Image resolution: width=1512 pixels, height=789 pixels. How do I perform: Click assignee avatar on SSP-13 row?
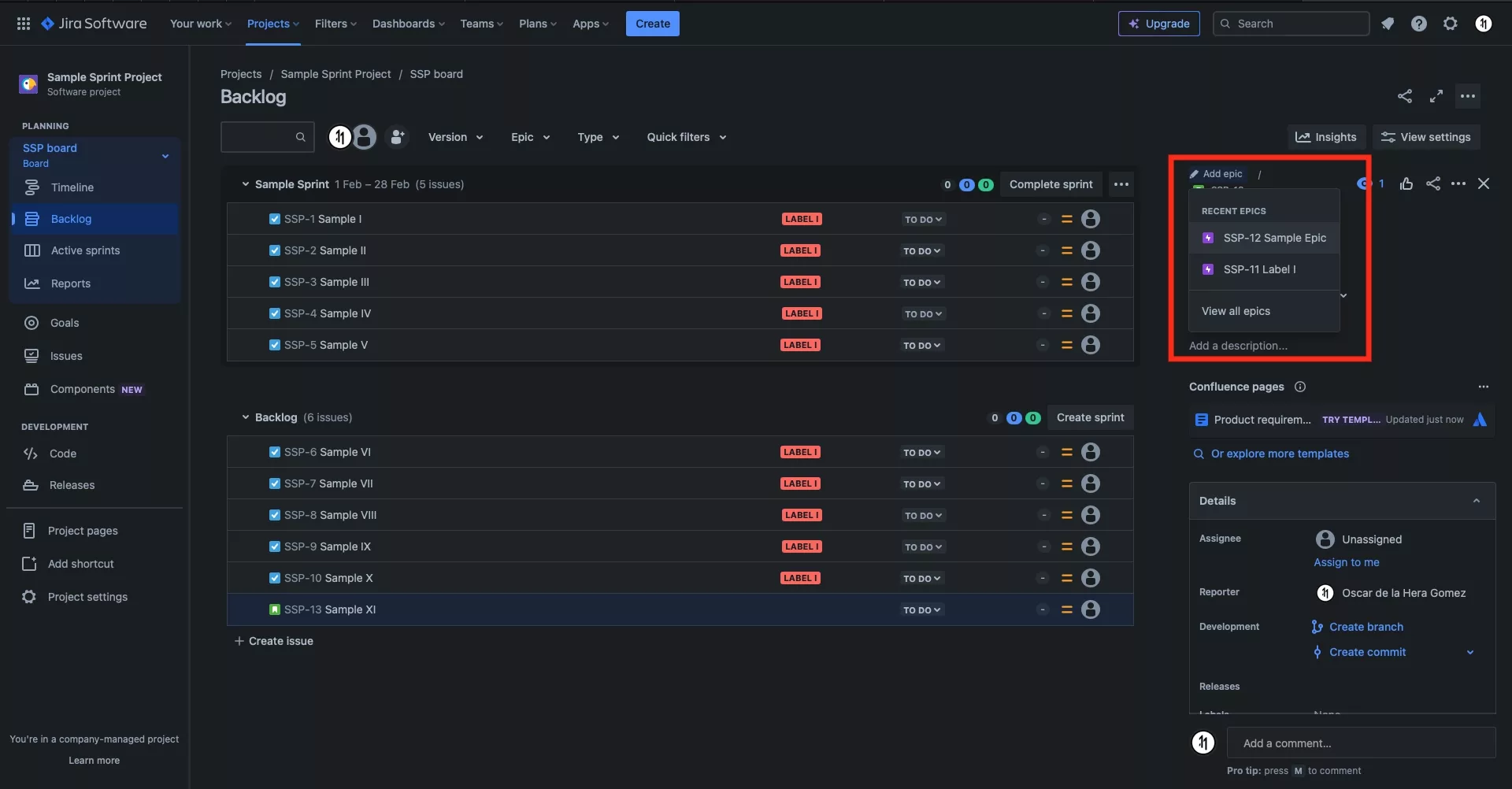(1091, 609)
